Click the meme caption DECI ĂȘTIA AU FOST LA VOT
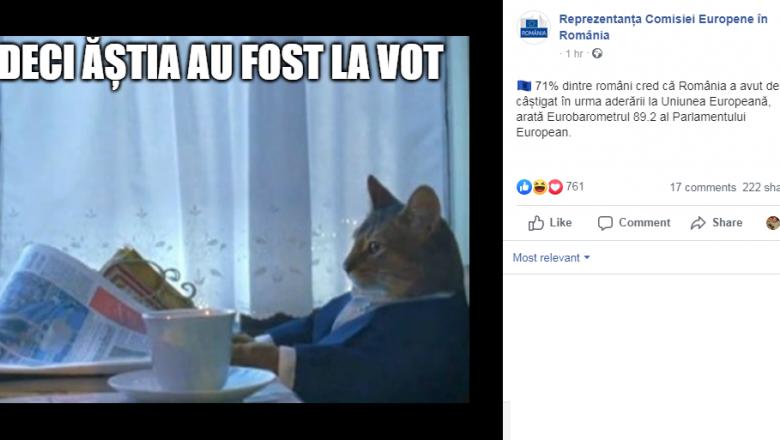This screenshot has height=440, width=780. [222, 63]
